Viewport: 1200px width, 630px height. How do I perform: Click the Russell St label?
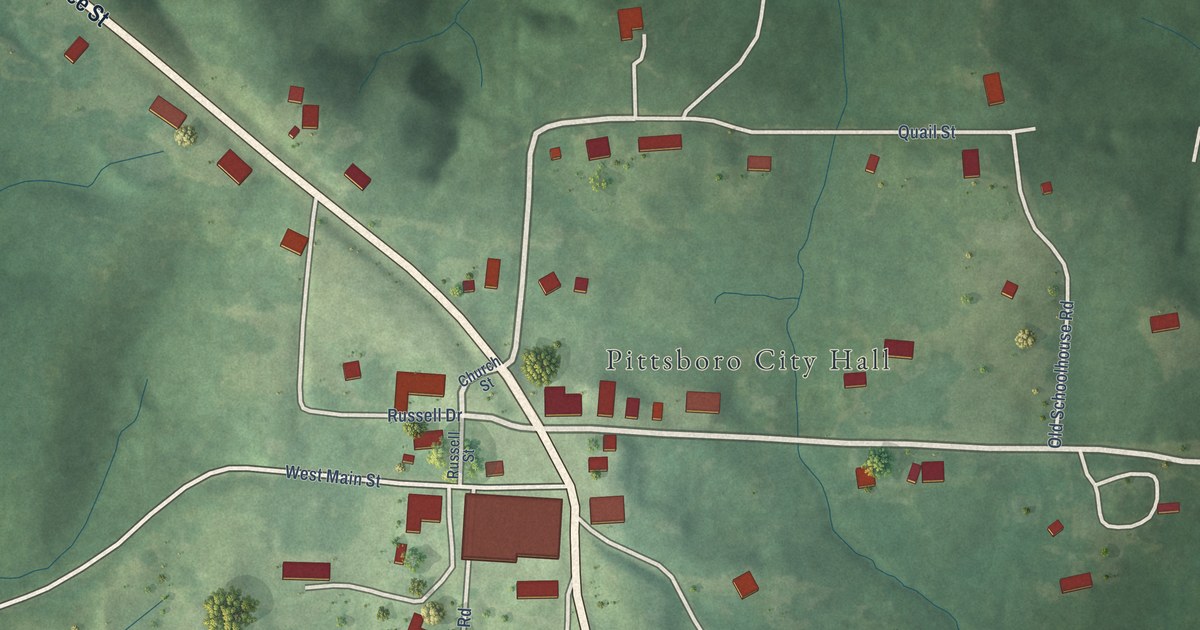[461, 454]
